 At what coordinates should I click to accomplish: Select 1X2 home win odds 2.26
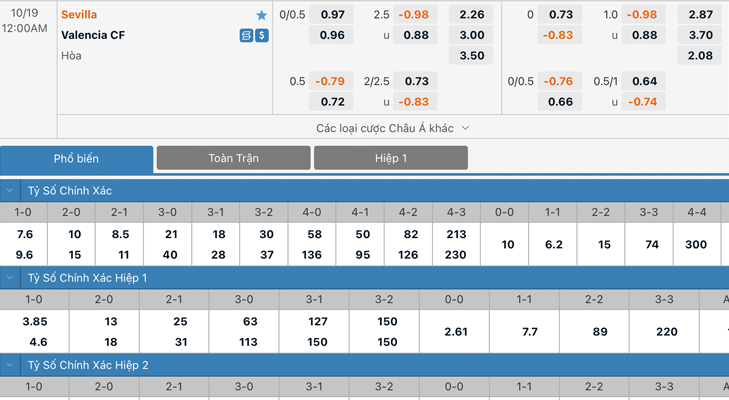(x=471, y=14)
